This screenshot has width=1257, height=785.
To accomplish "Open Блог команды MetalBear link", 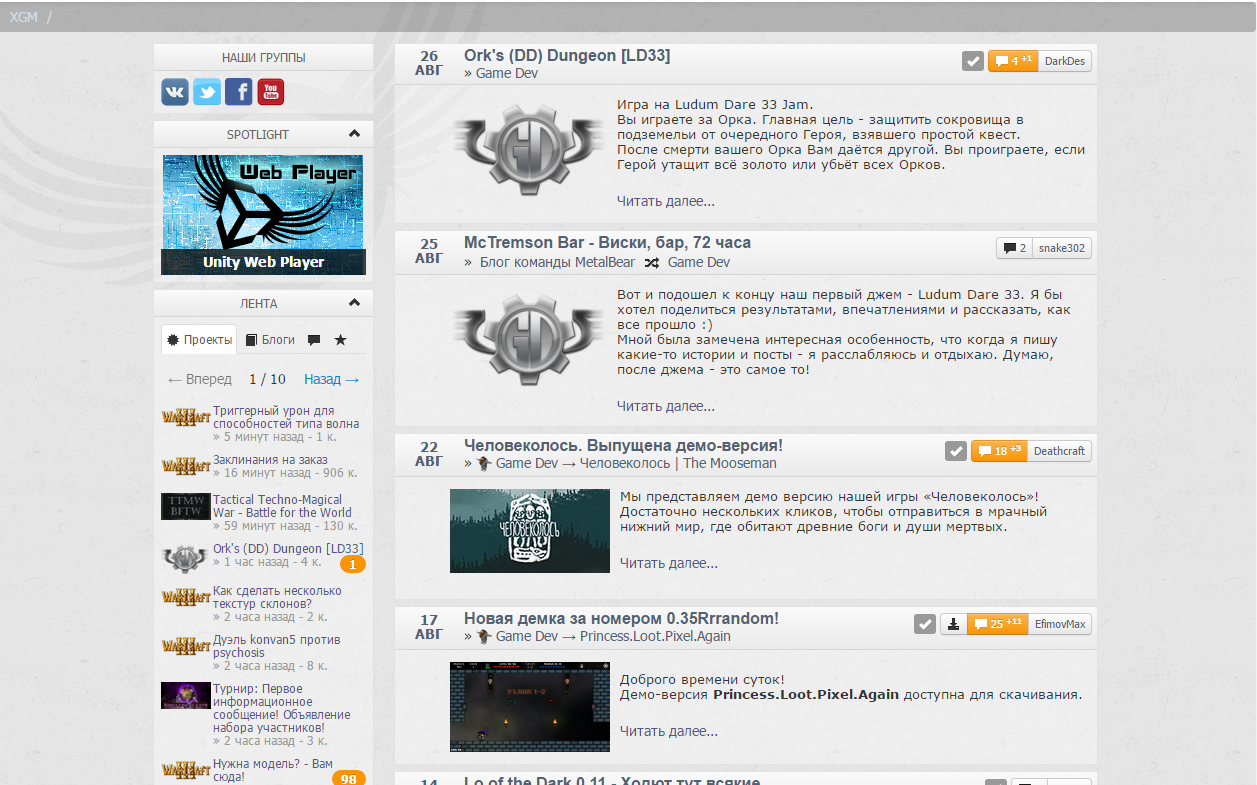I will [x=557, y=262].
